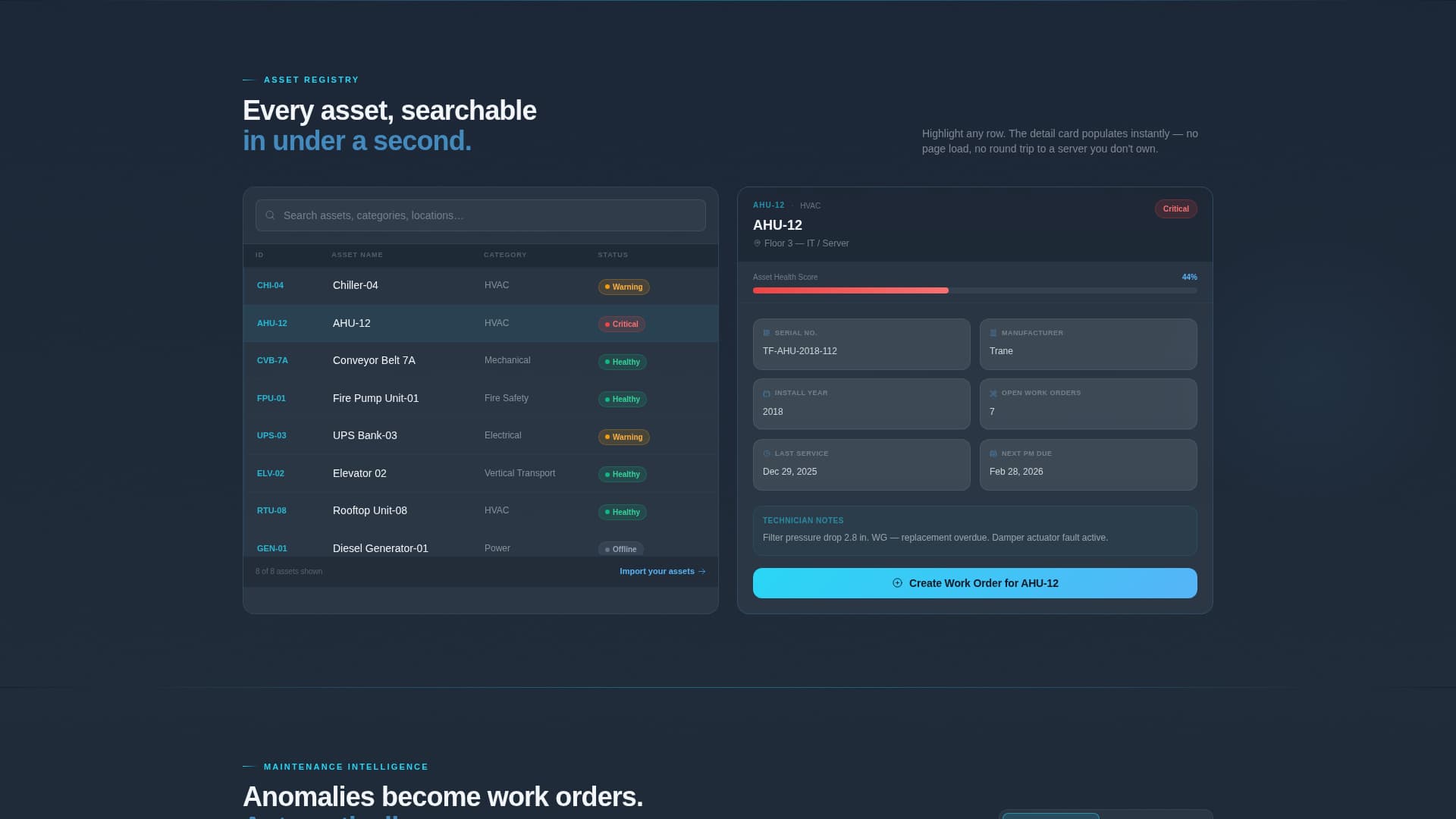The width and height of the screenshot is (1456, 819).
Task: Click the Critical badge in detail card header
Action: 1176,209
